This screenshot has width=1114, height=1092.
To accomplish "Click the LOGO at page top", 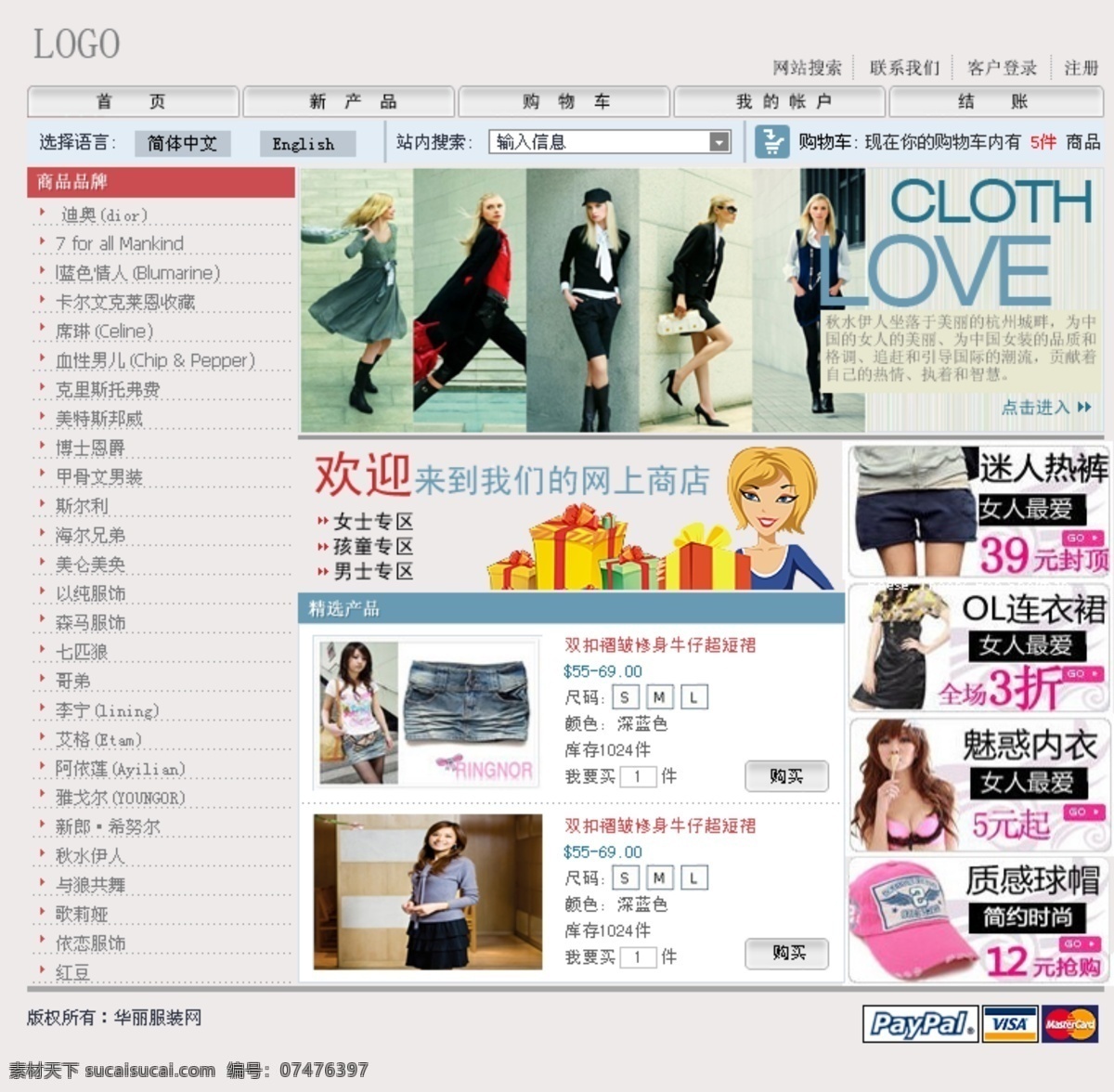I will point(77,44).
